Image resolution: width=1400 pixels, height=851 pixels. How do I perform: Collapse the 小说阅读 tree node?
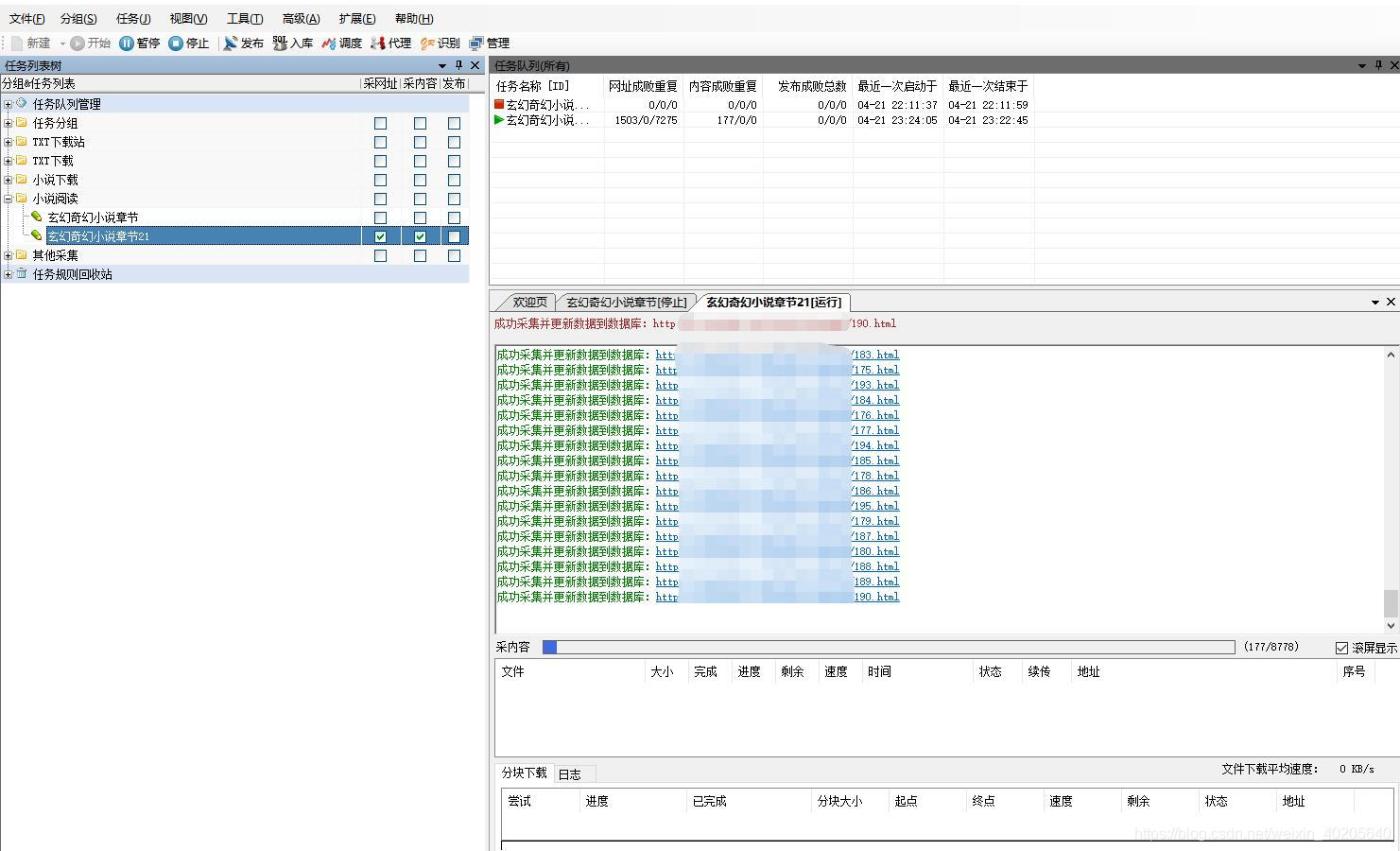coord(8,199)
